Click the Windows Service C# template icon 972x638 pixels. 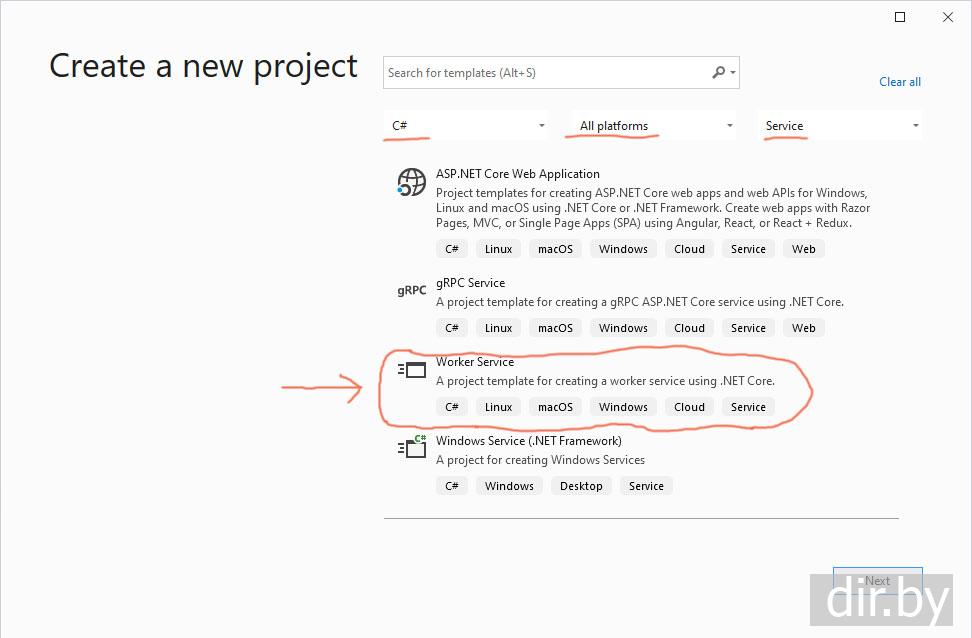coord(412,446)
